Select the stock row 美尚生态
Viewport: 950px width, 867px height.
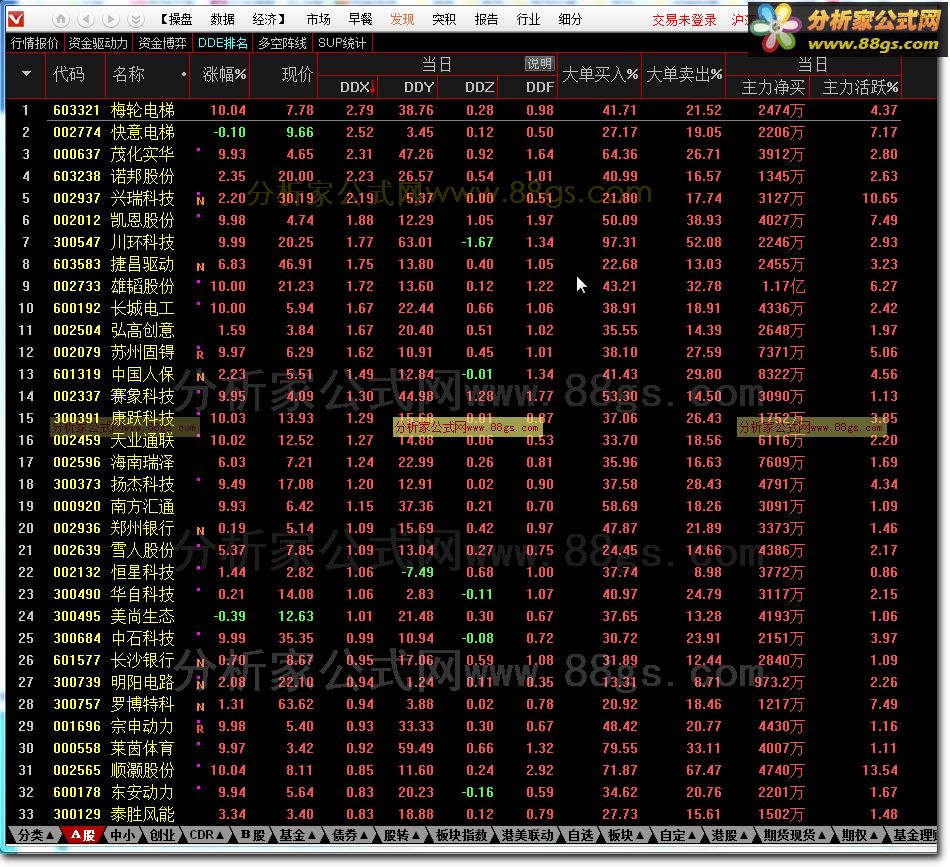pyautogui.click(x=453, y=616)
